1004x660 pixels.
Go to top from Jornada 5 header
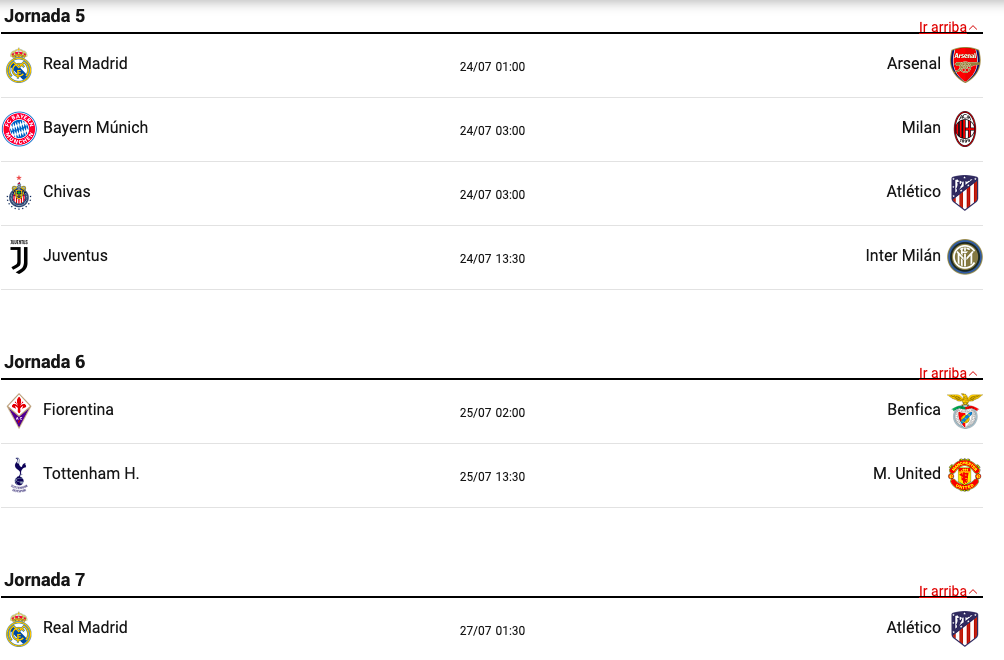[x=948, y=28]
